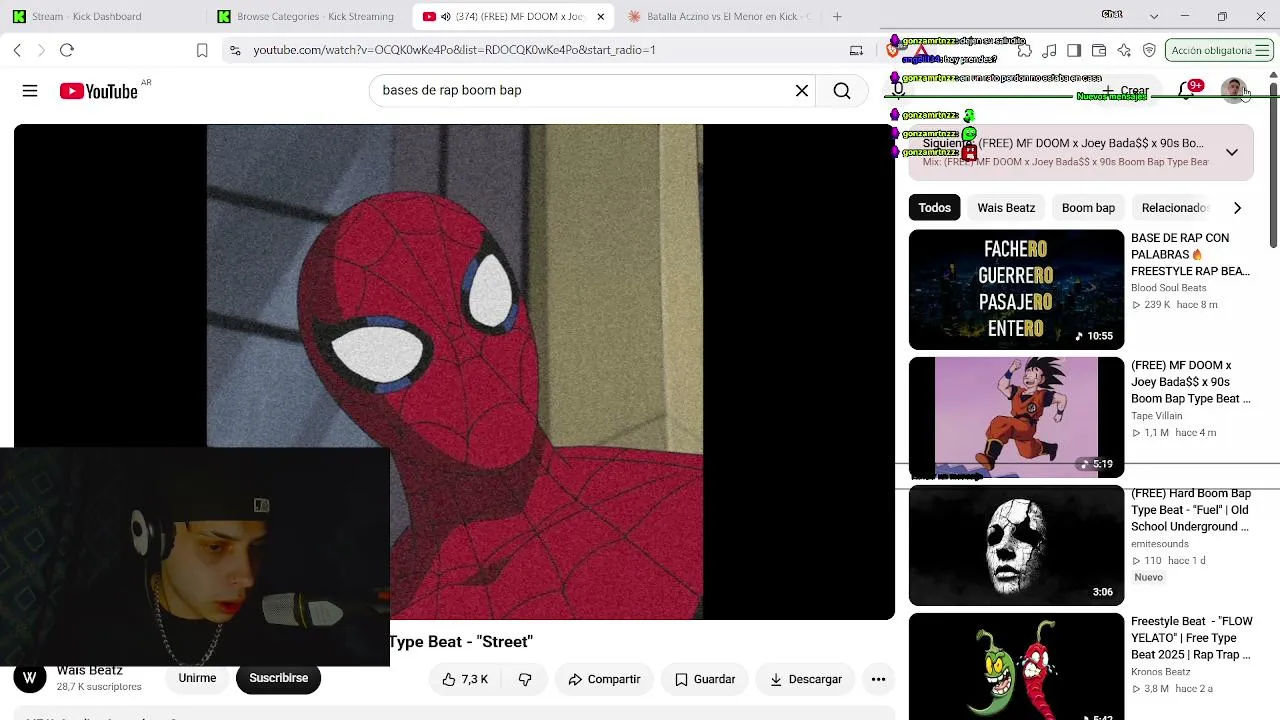Screen dimensions: 1280x720
Task: Show more filter chips with right arrow
Action: coord(1237,208)
